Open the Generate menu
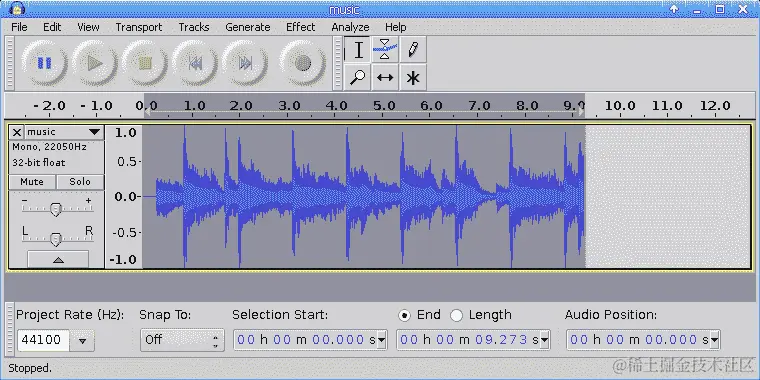Screen dimensions: 760x380 248,27
